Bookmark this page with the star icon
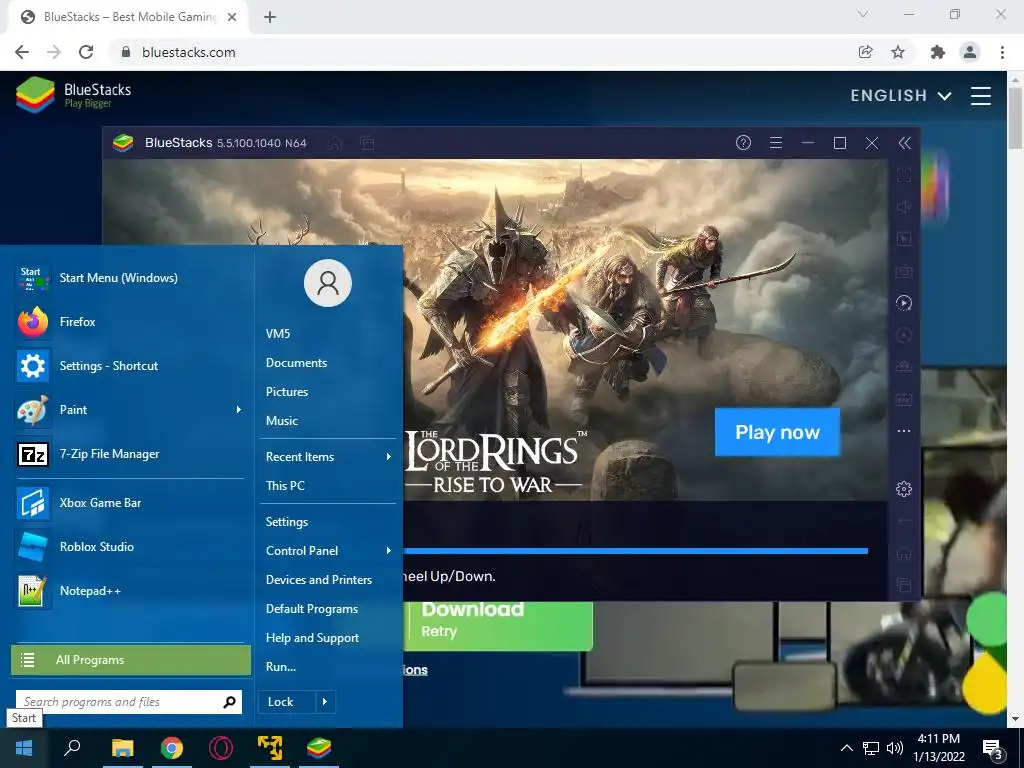Screen dimensions: 1024x768 pyautogui.click(x=898, y=52)
